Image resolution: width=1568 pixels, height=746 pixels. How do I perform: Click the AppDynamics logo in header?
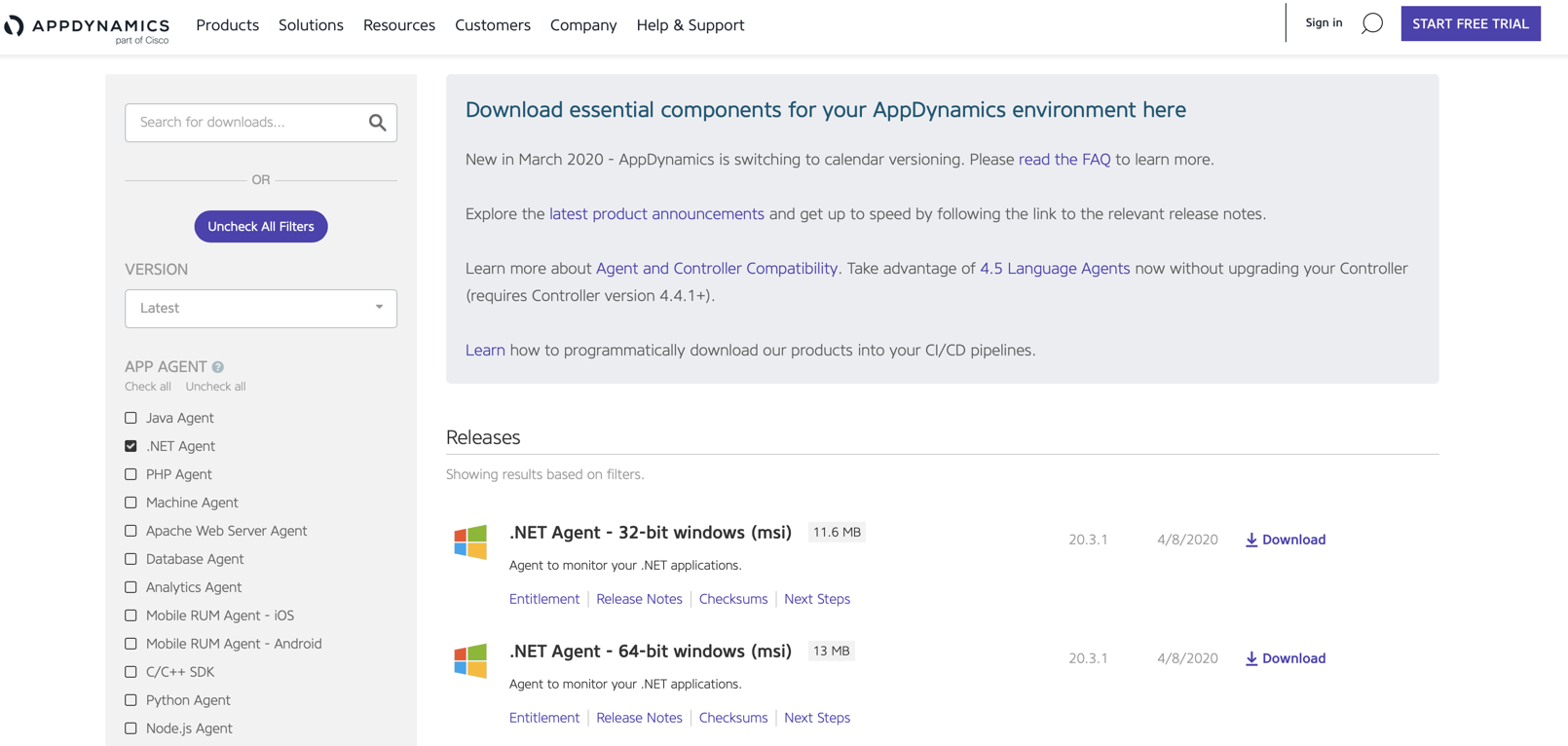click(87, 26)
